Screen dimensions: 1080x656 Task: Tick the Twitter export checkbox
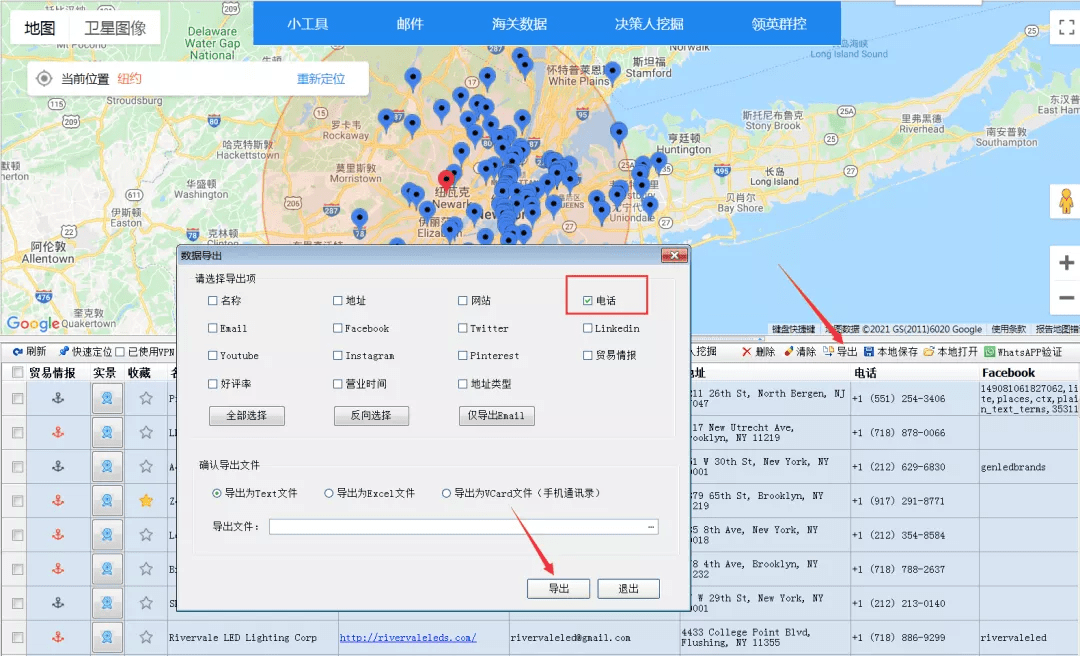pos(463,328)
